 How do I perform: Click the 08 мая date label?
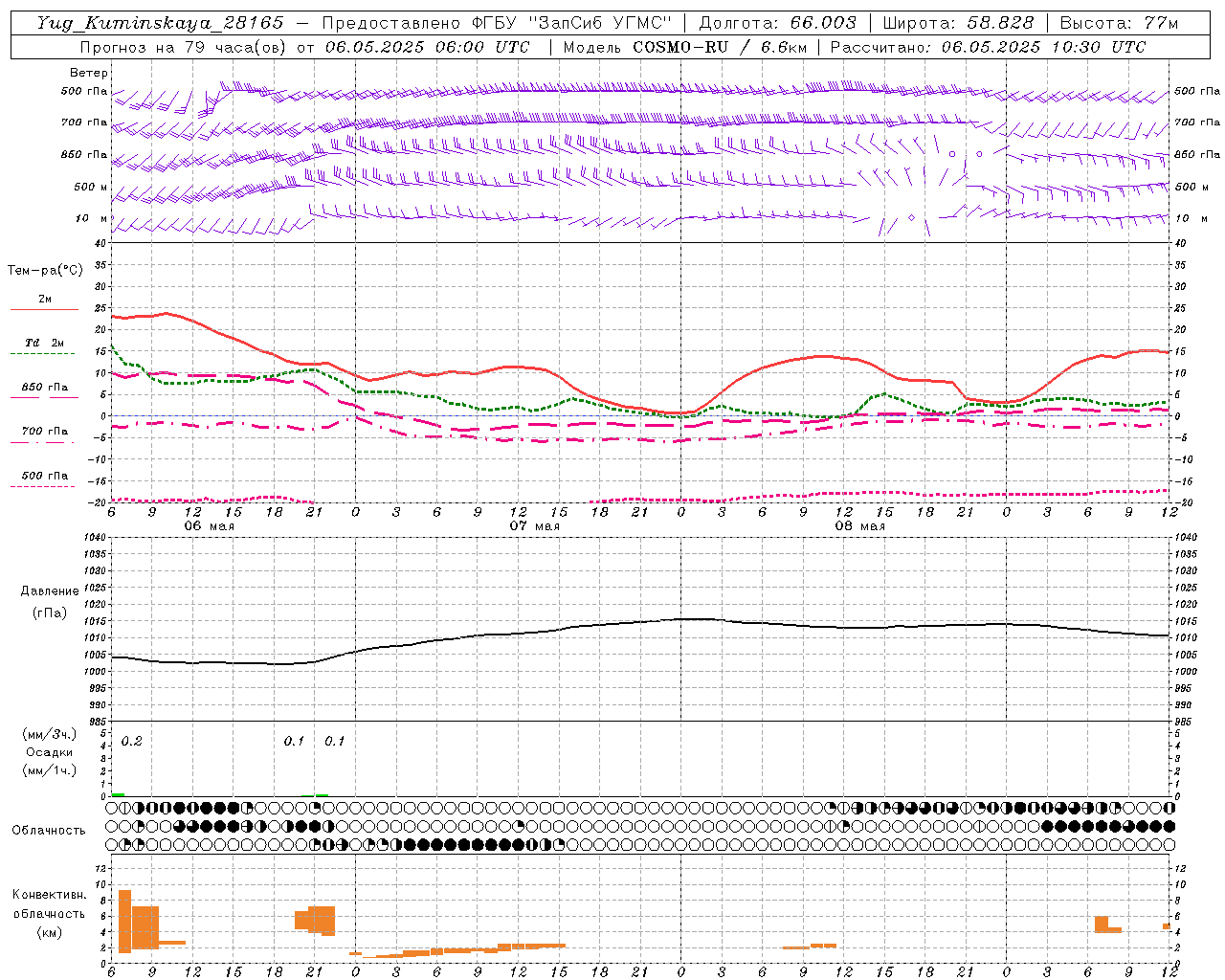[x=859, y=526]
